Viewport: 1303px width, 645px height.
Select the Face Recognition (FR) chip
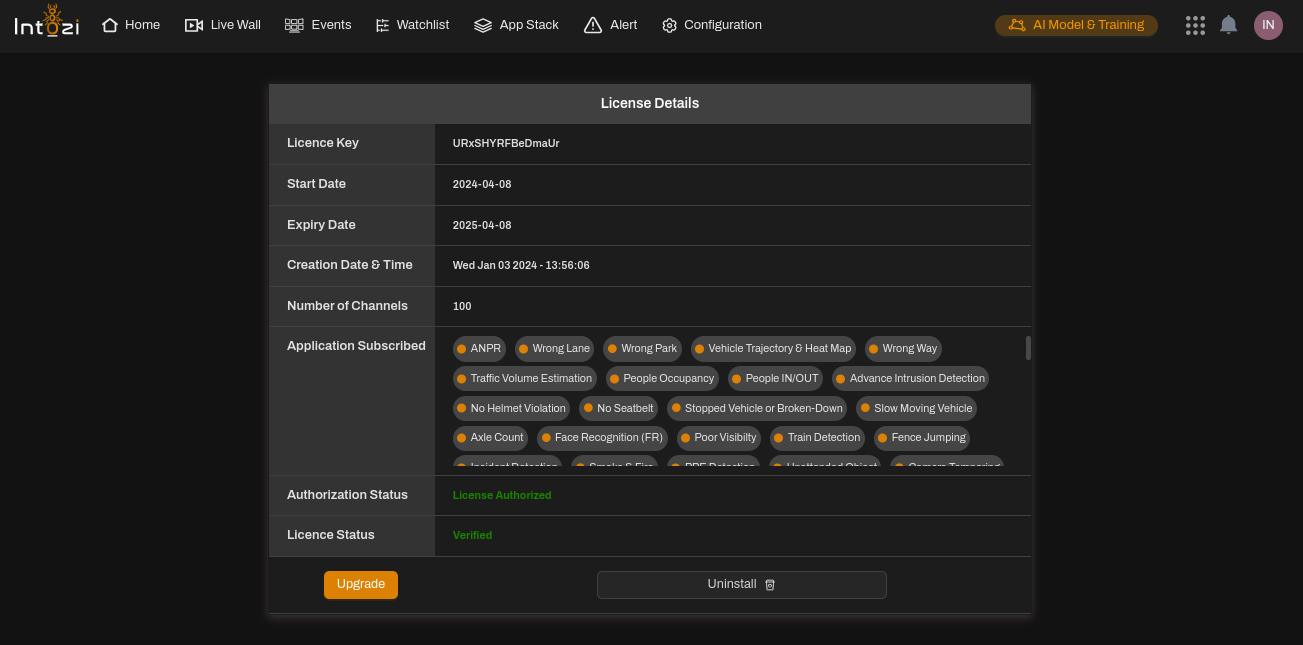[x=602, y=438]
